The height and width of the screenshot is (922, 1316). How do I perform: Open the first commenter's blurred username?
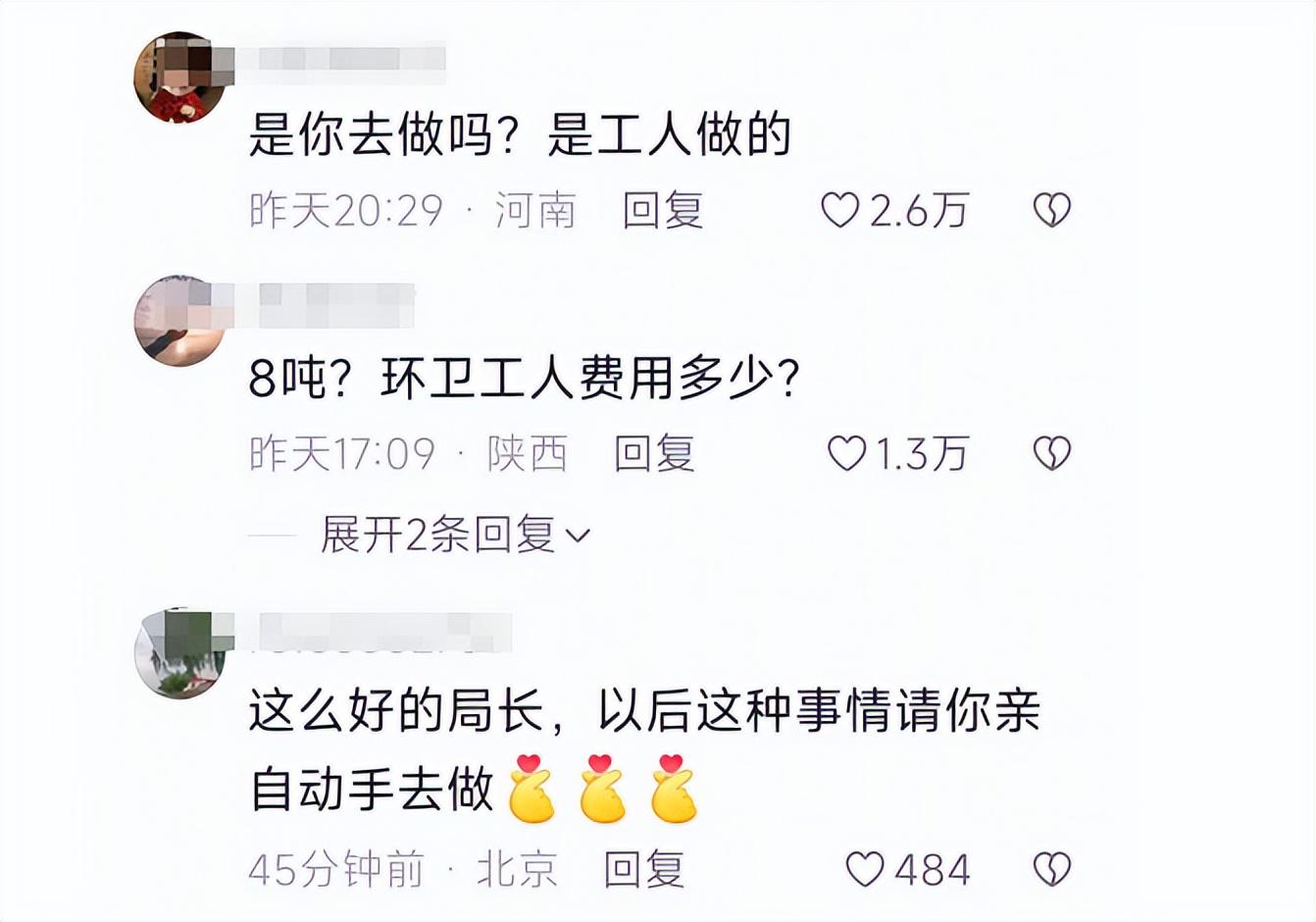341,57
